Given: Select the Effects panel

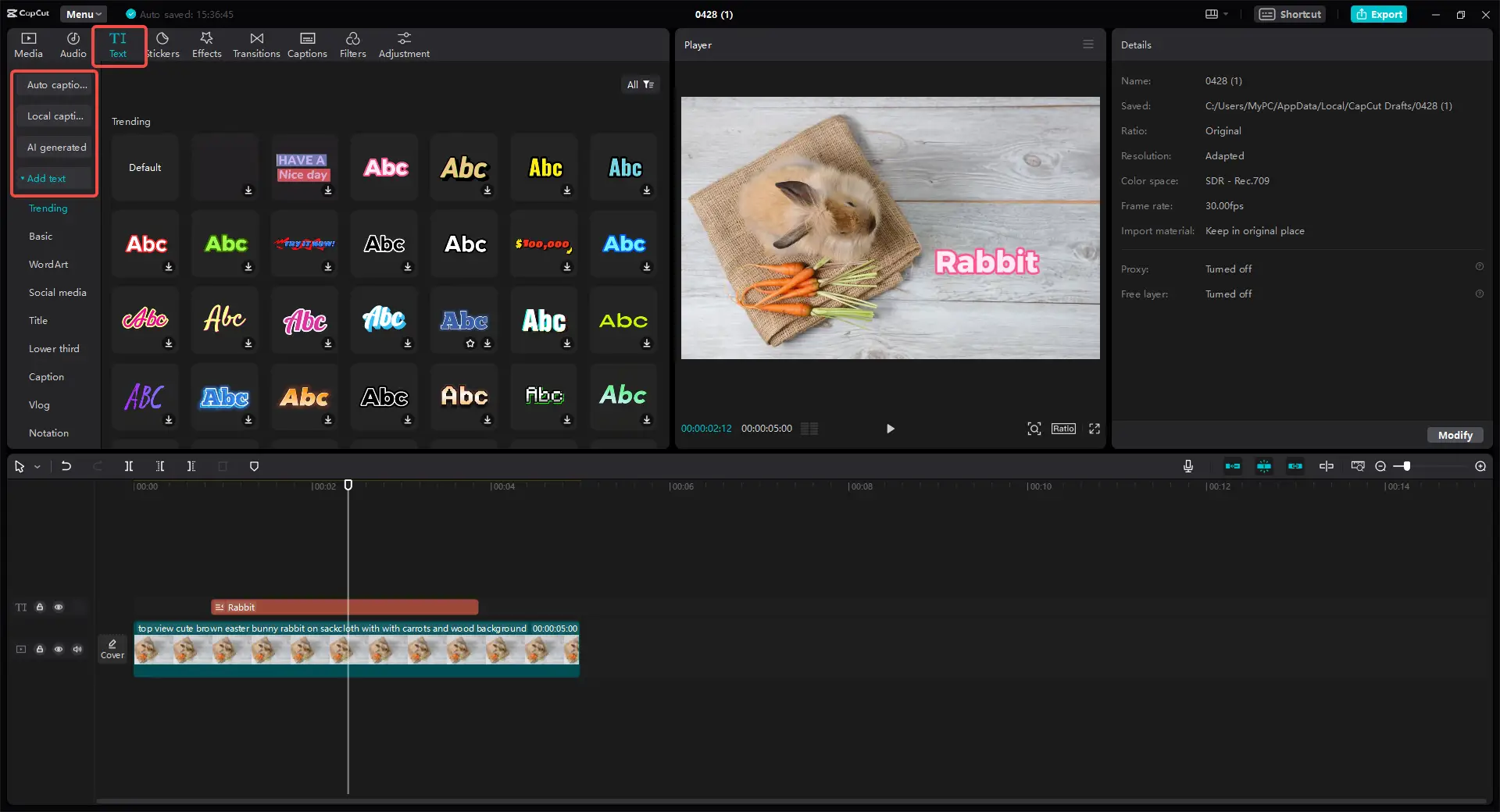Looking at the screenshot, I should point(206,45).
